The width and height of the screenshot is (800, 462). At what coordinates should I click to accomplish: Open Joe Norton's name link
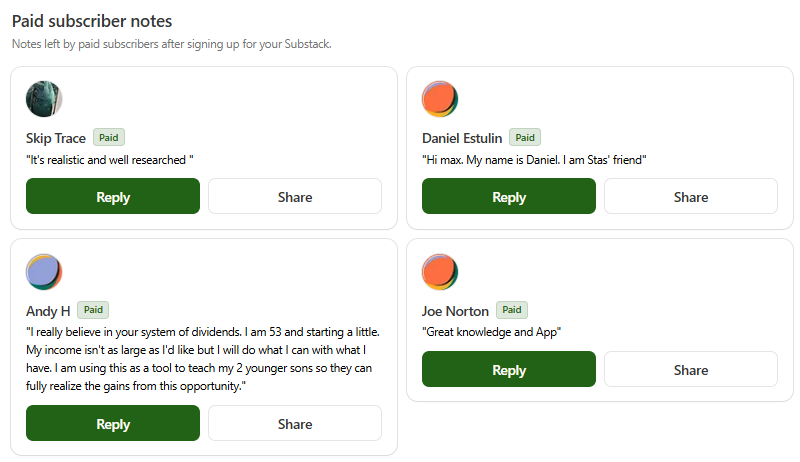(x=455, y=311)
